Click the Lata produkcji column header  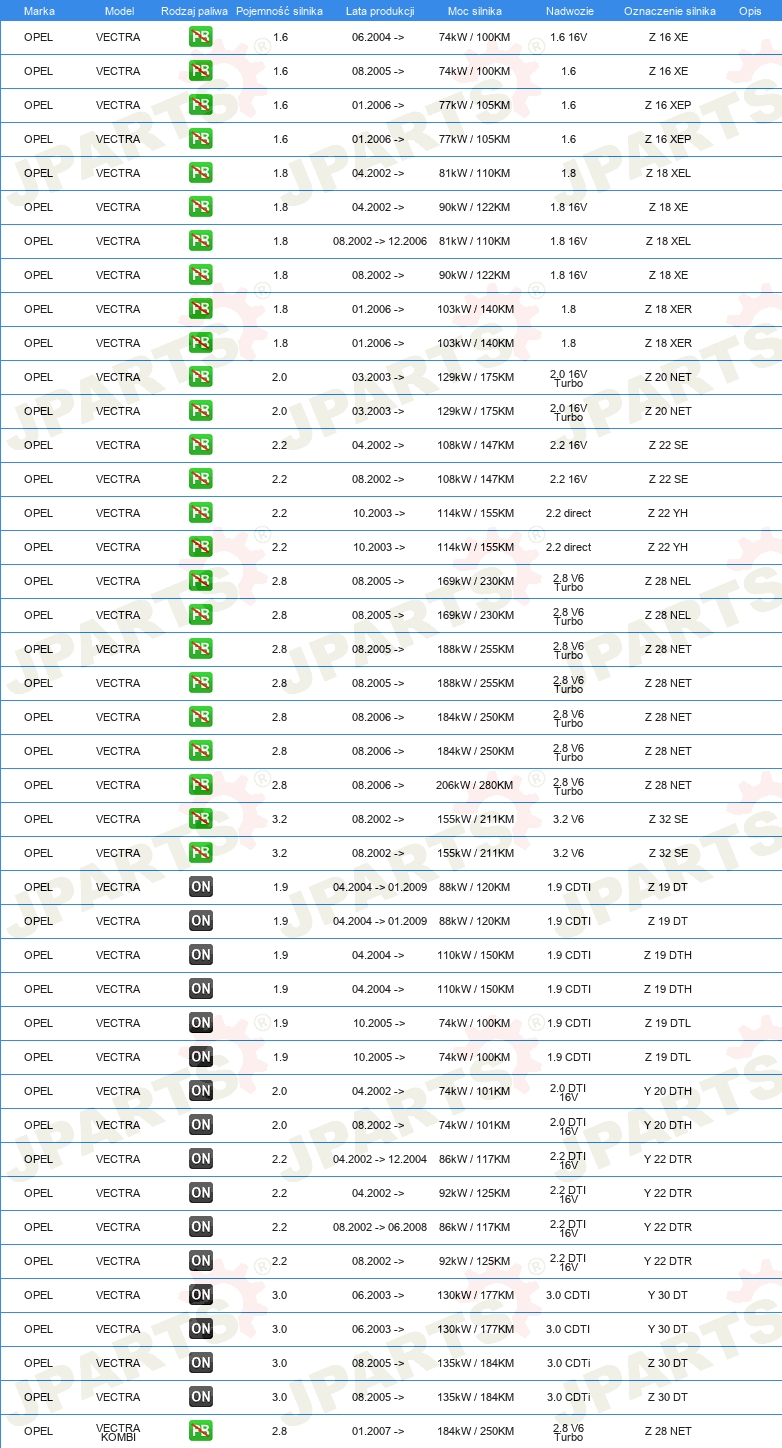click(380, 11)
